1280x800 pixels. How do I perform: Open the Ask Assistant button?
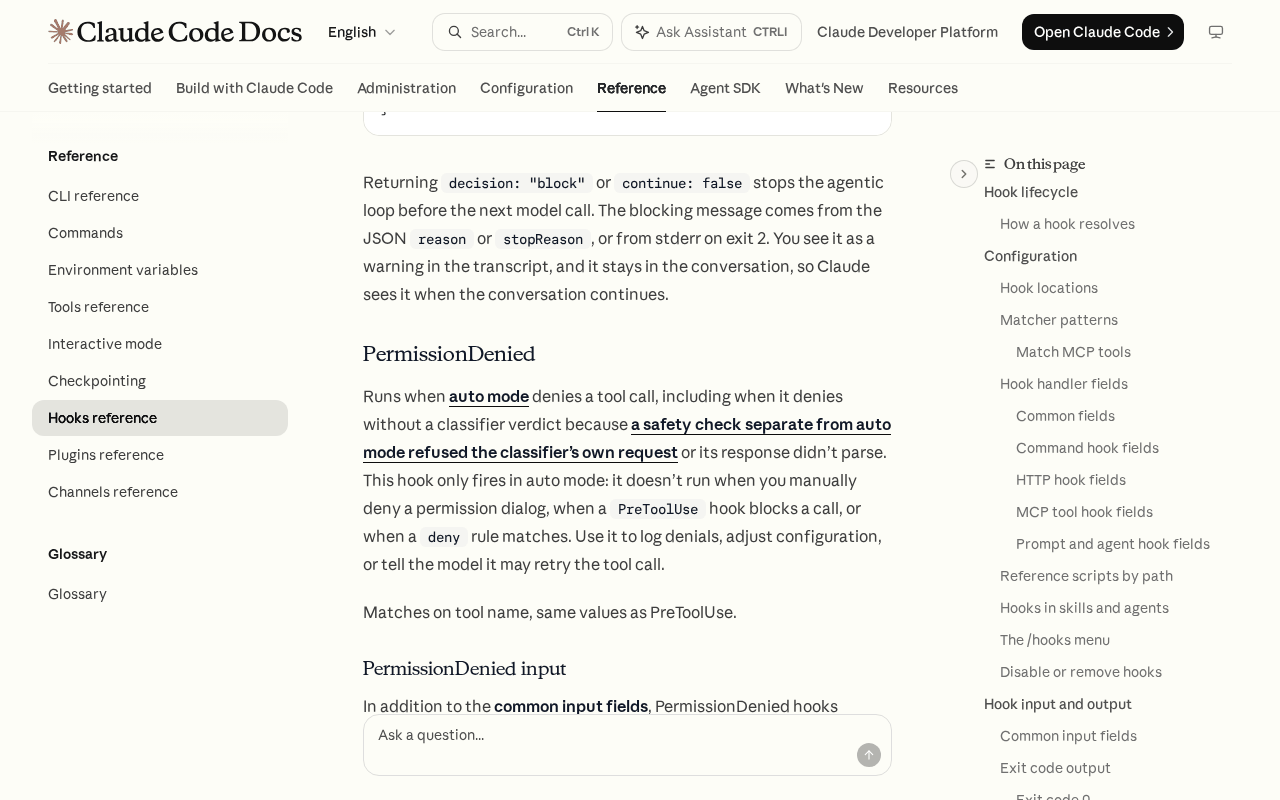[711, 32]
